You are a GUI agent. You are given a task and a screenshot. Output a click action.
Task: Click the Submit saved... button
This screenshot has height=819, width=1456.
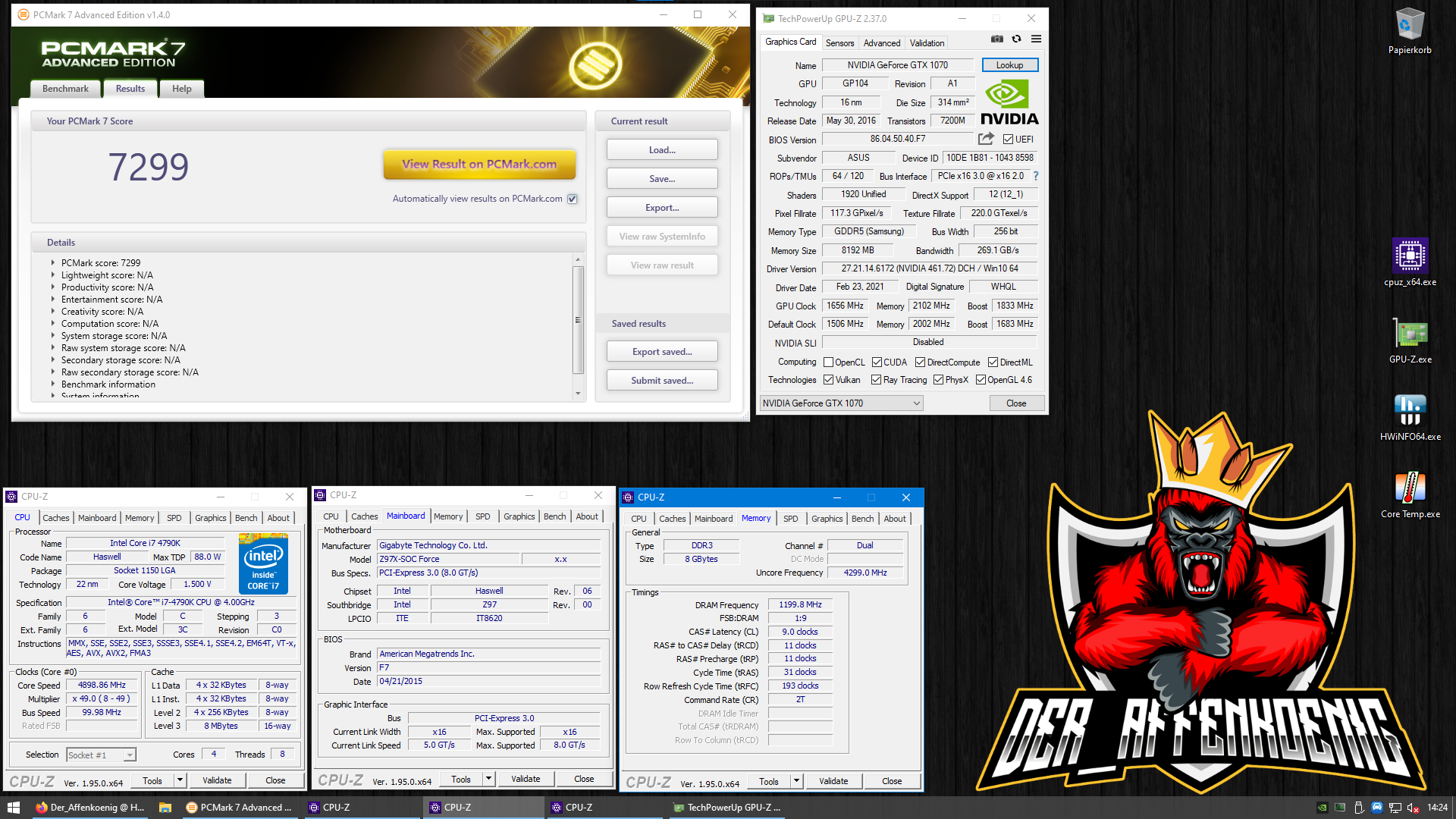pos(662,381)
